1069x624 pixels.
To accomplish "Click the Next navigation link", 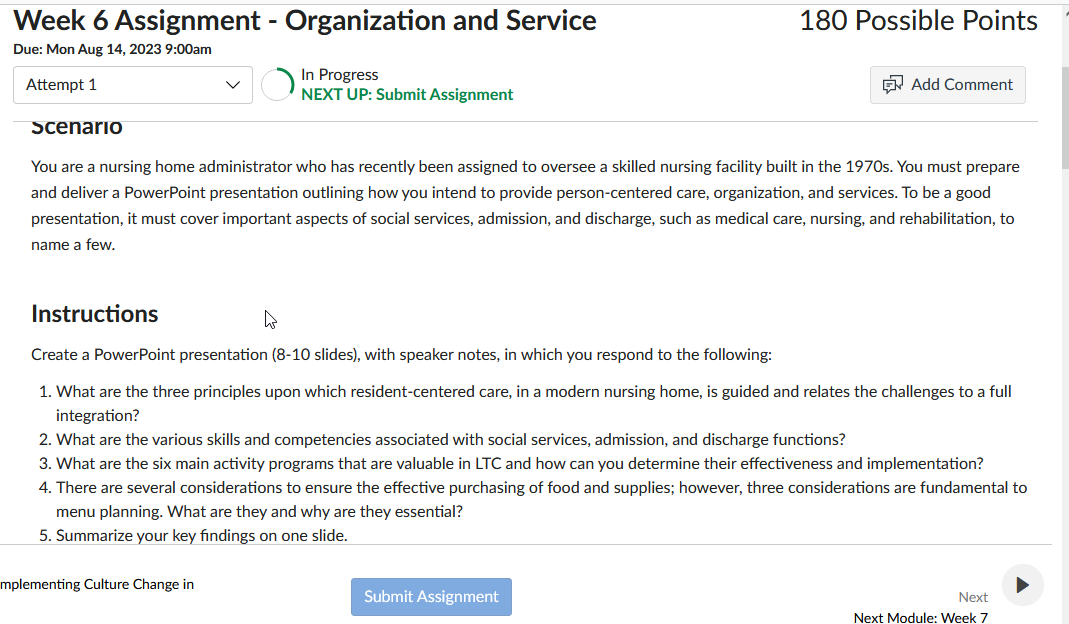I will (x=972, y=596).
